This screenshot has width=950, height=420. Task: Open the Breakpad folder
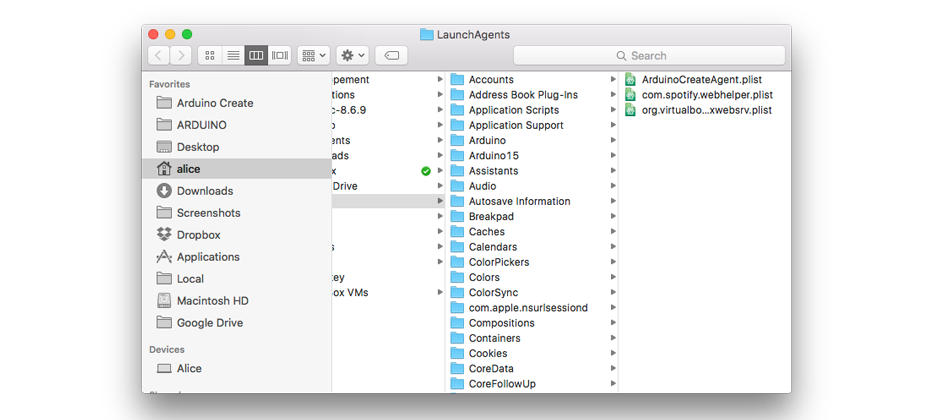[532, 216]
